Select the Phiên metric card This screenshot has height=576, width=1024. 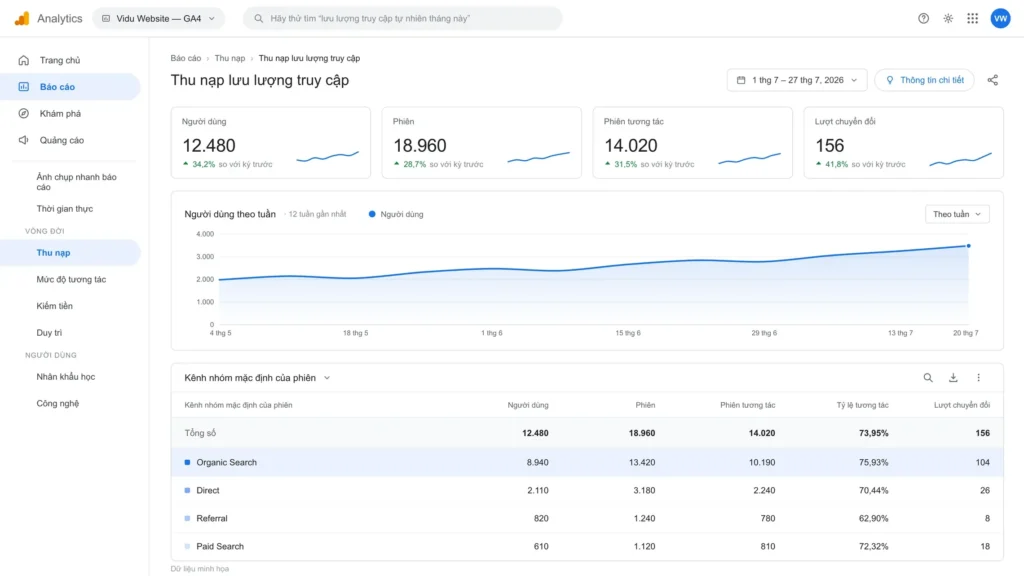481,142
